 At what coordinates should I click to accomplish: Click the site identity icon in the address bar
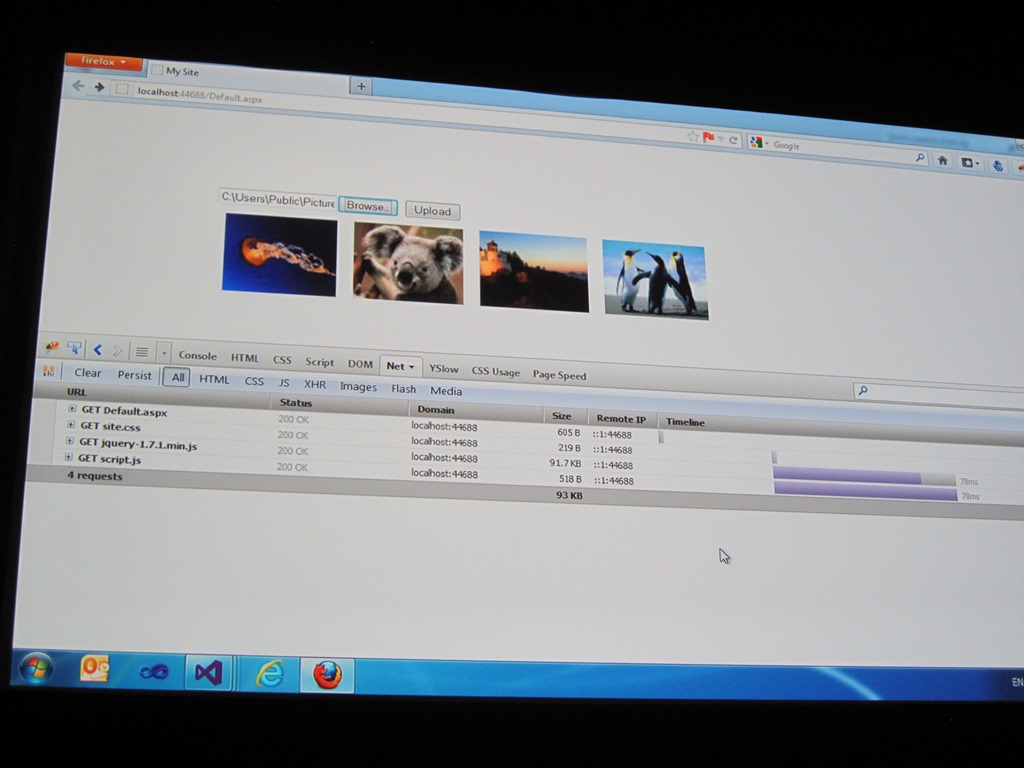click(121, 89)
